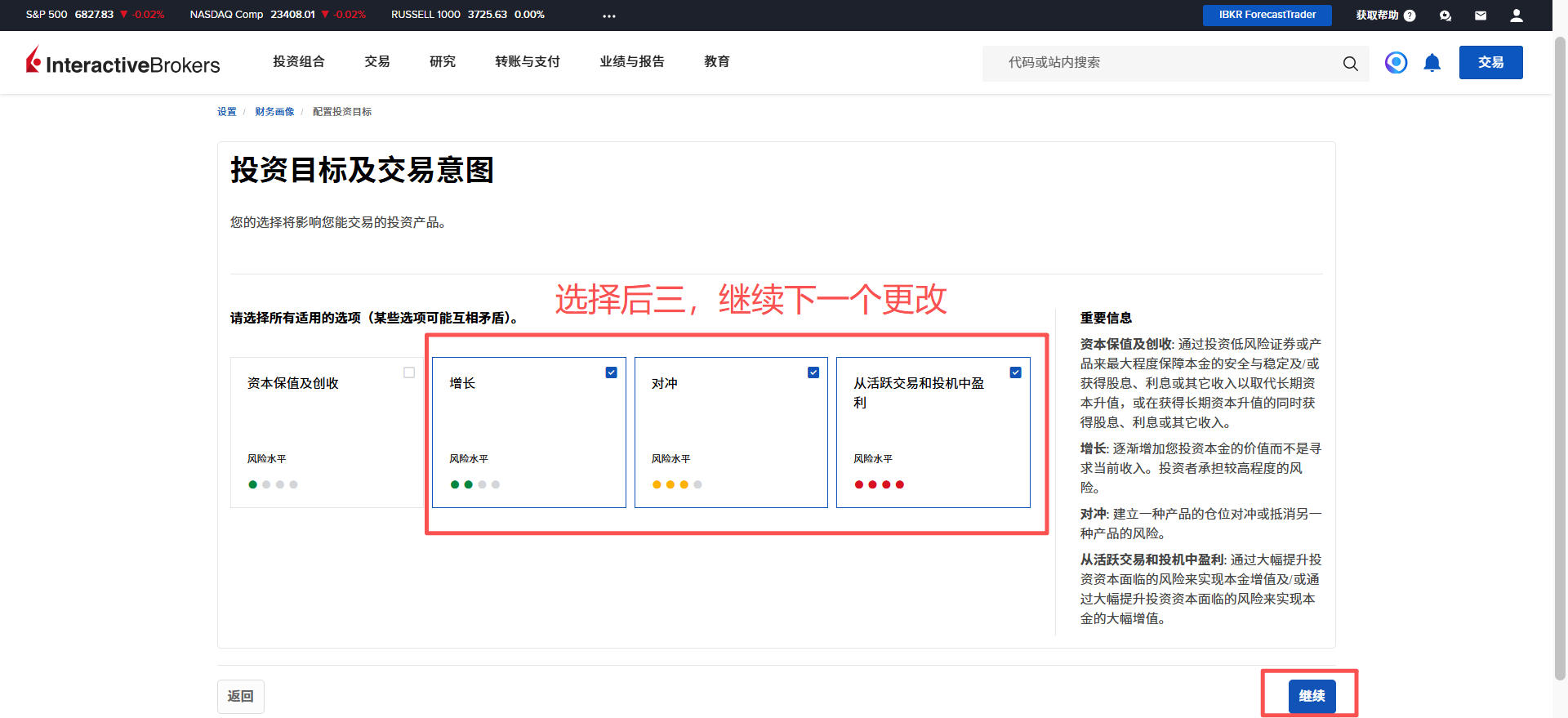Click the 财务画像 breadcrumb link
Image resolution: width=1568 pixels, height=718 pixels.
[x=274, y=112]
